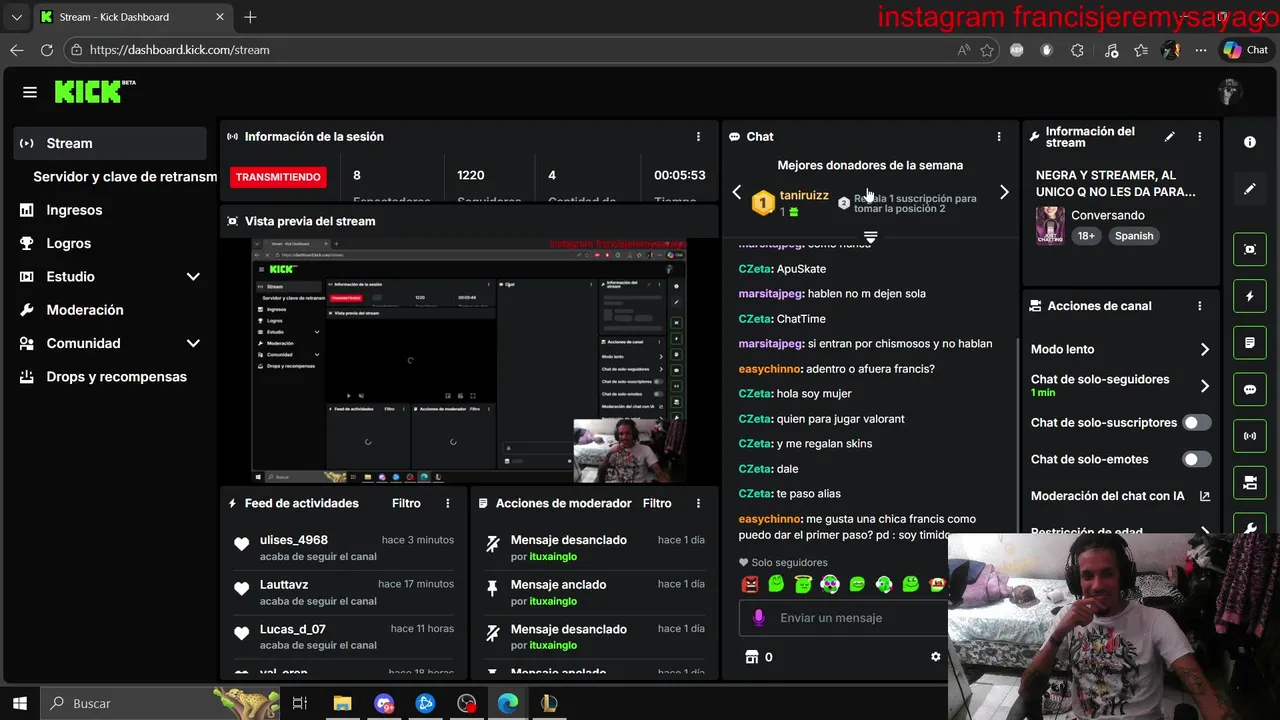Open League of Legends taskbar icon
The width and height of the screenshot is (1280, 720).
click(548, 703)
